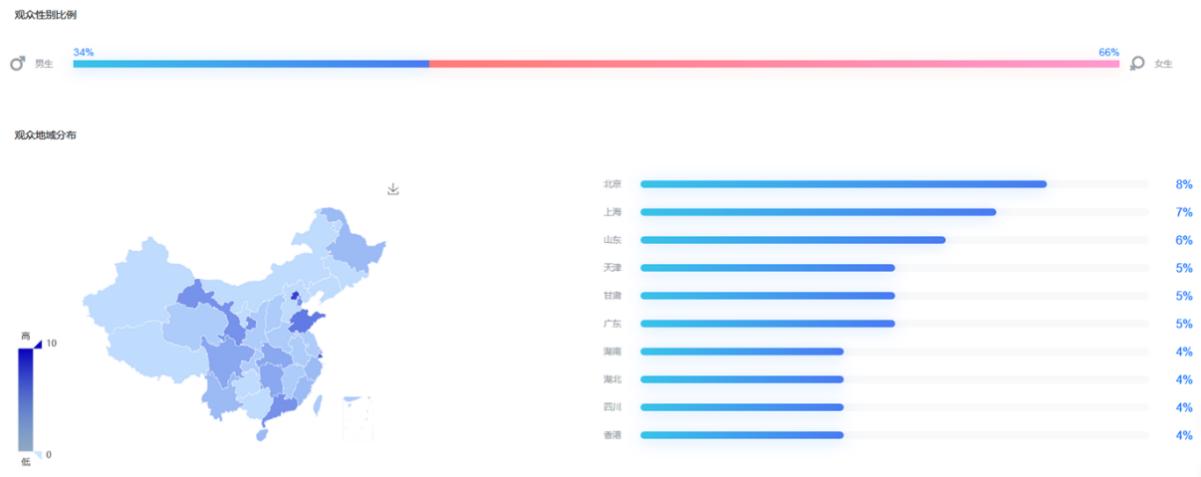Viewport: 1201px width, 477px height.
Task: Click Hainan island on the map
Action: [x=262, y=434]
